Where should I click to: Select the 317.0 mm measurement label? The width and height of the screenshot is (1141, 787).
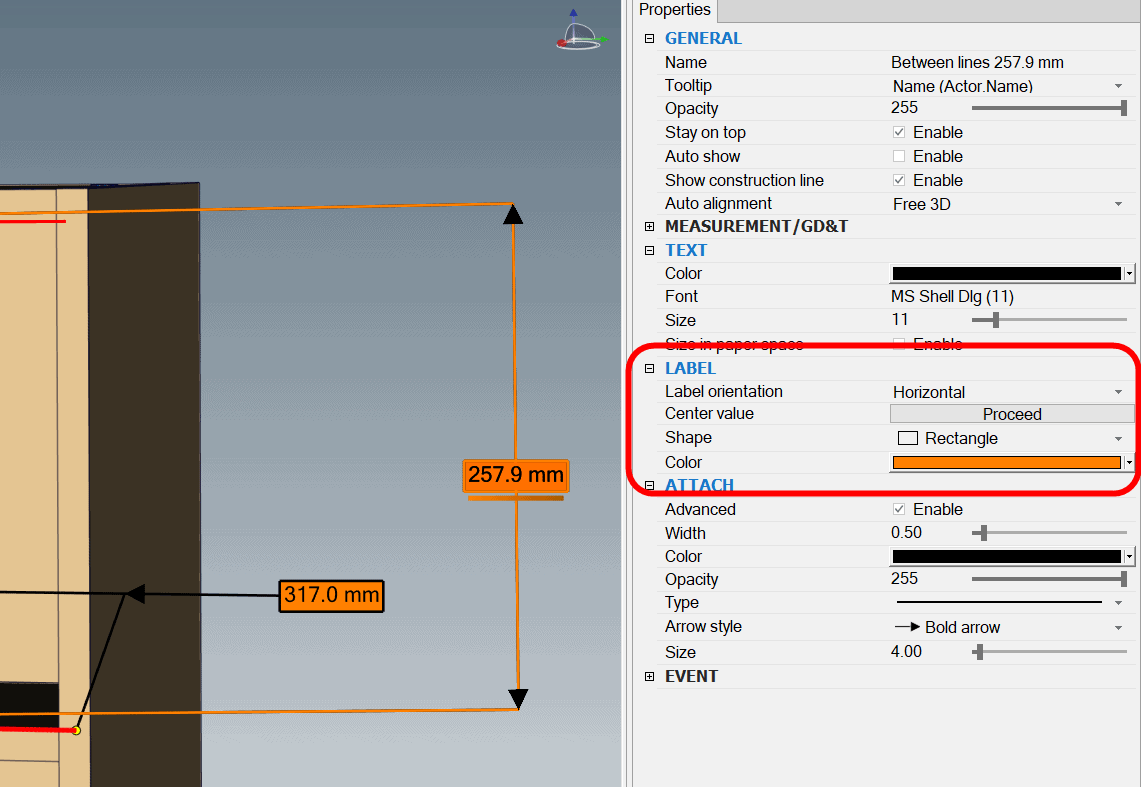click(x=331, y=596)
